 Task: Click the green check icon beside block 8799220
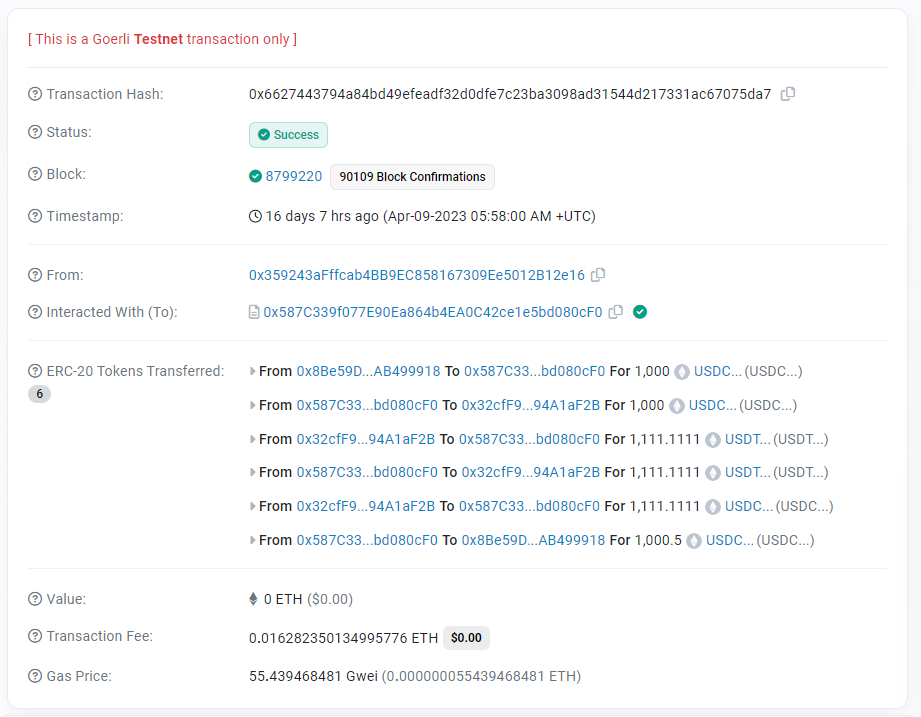pos(255,176)
